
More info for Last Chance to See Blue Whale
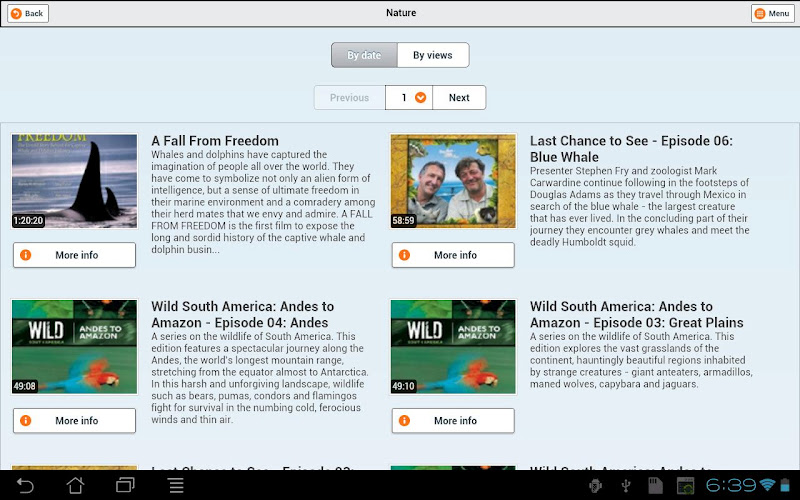(x=453, y=255)
